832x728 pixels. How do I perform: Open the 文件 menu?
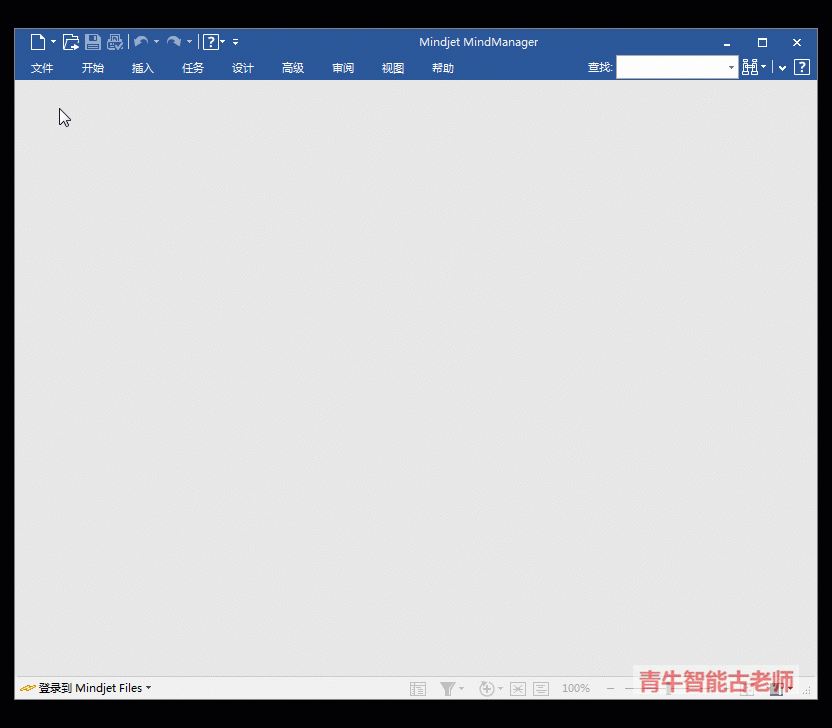coord(42,68)
